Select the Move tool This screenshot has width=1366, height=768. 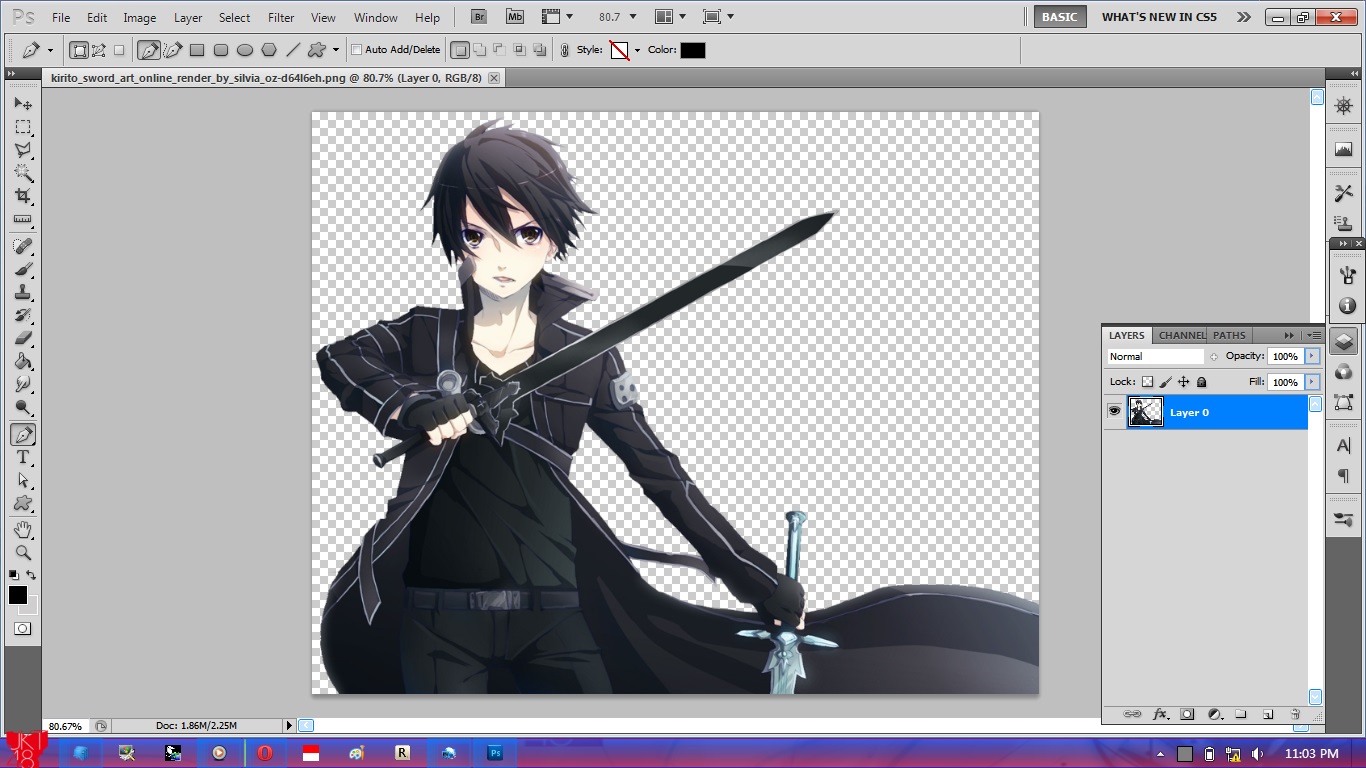[x=23, y=104]
